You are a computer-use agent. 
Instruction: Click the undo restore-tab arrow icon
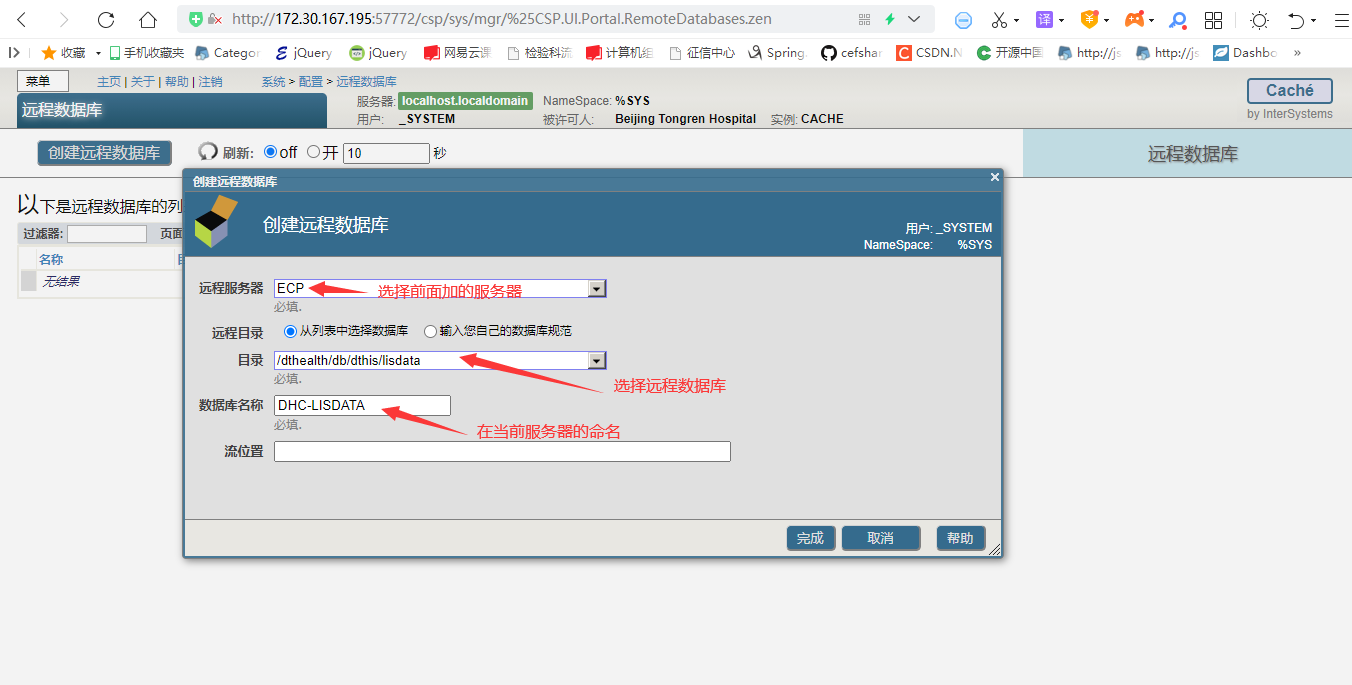click(x=1296, y=20)
